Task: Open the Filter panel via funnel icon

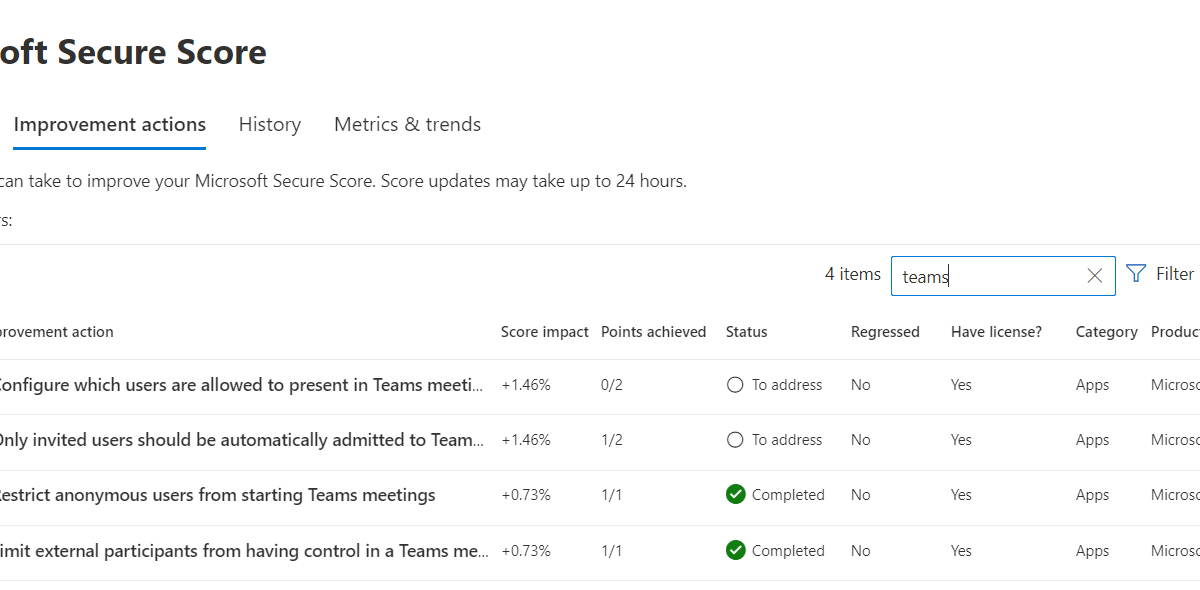Action: coord(1136,273)
